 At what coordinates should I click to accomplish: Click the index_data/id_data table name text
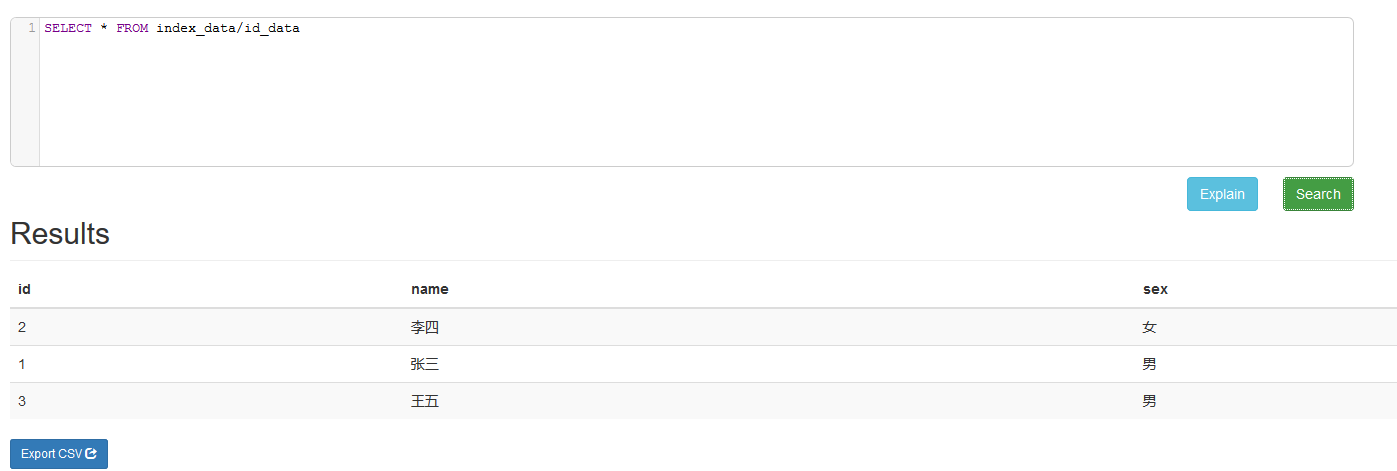228,28
